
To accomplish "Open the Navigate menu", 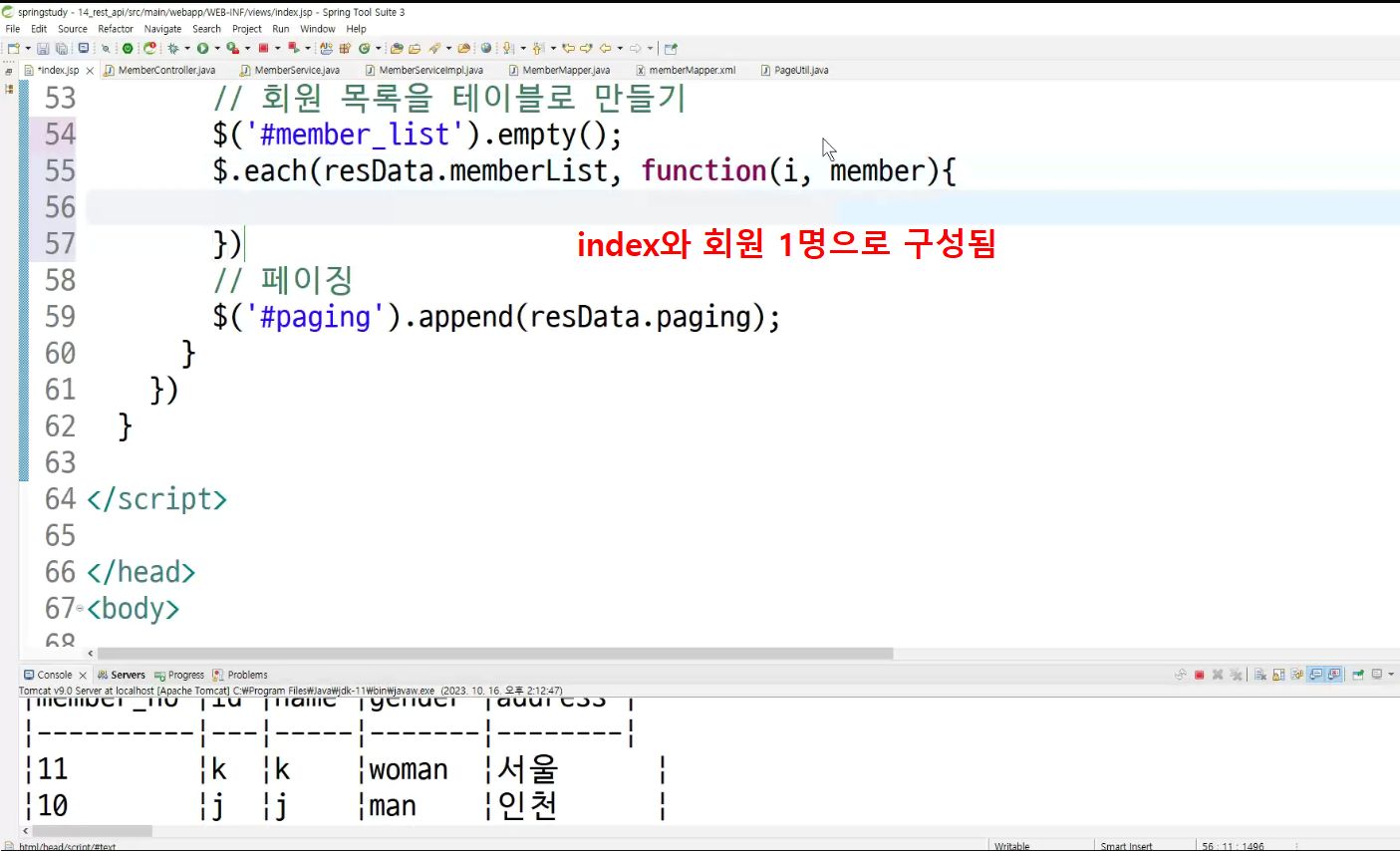I will pyautogui.click(x=162, y=29).
